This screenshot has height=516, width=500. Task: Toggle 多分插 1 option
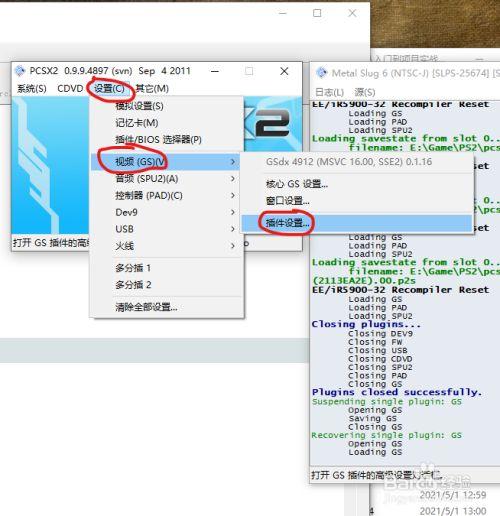pyautogui.click(x=133, y=268)
